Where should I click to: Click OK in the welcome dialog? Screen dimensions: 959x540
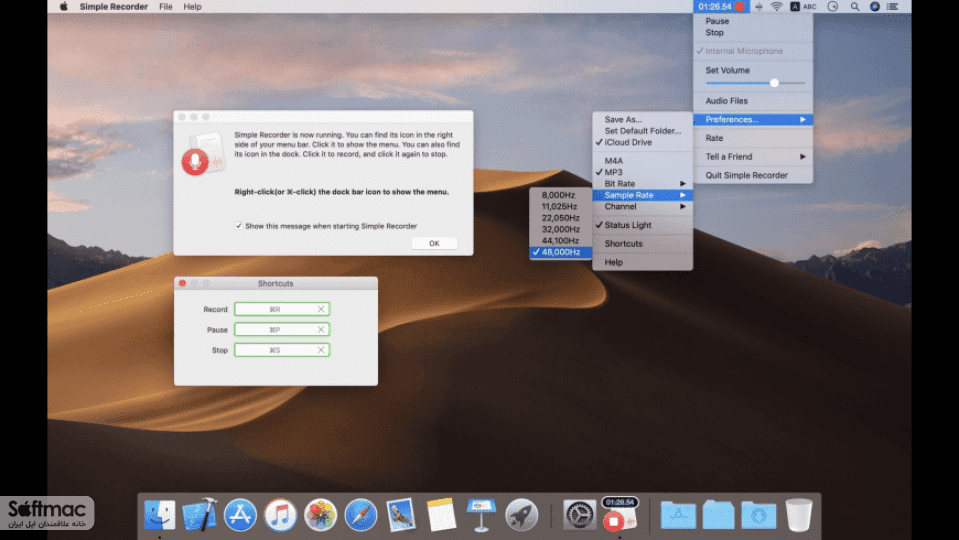[434, 243]
